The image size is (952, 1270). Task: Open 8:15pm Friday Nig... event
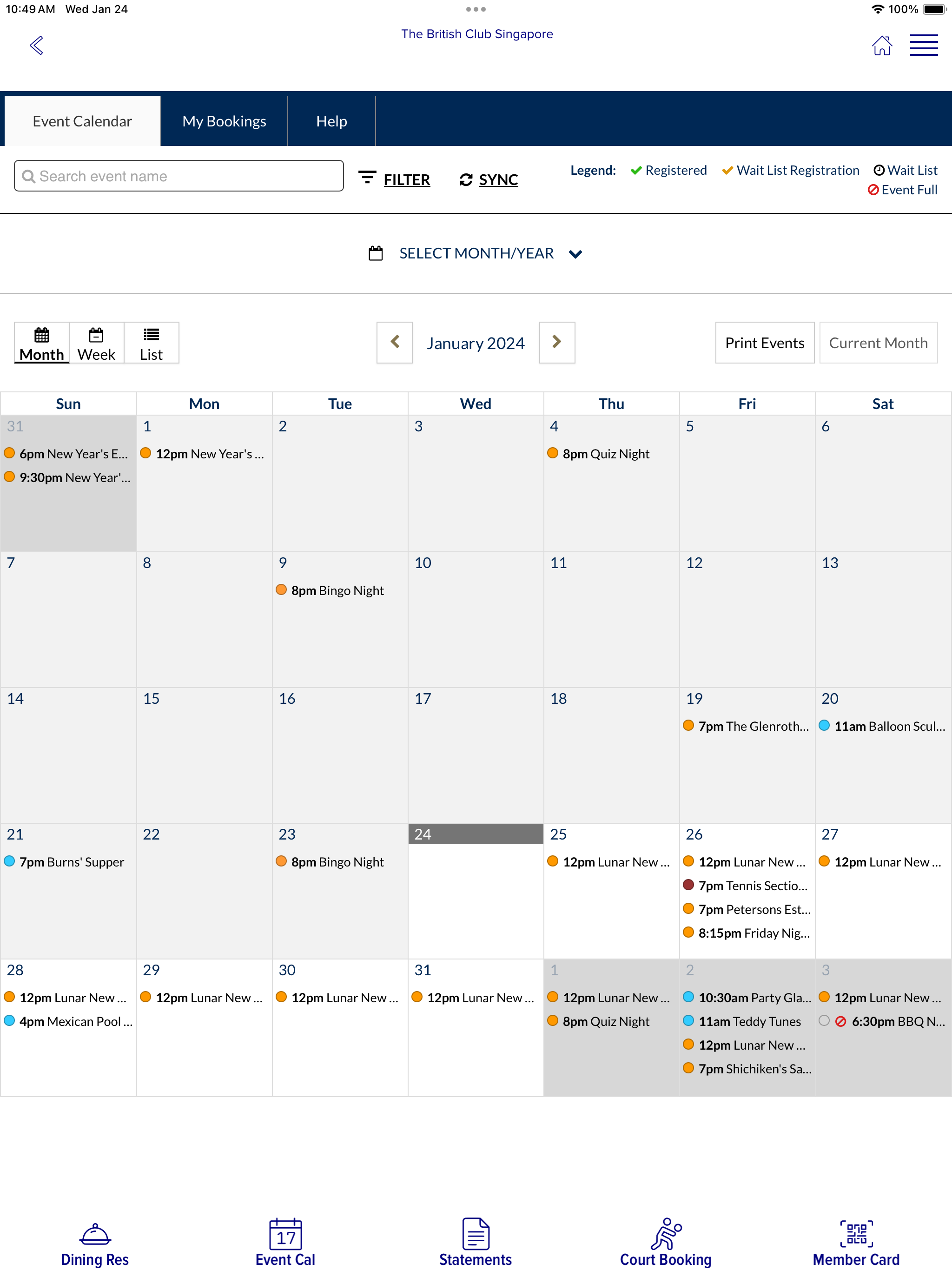747,933
